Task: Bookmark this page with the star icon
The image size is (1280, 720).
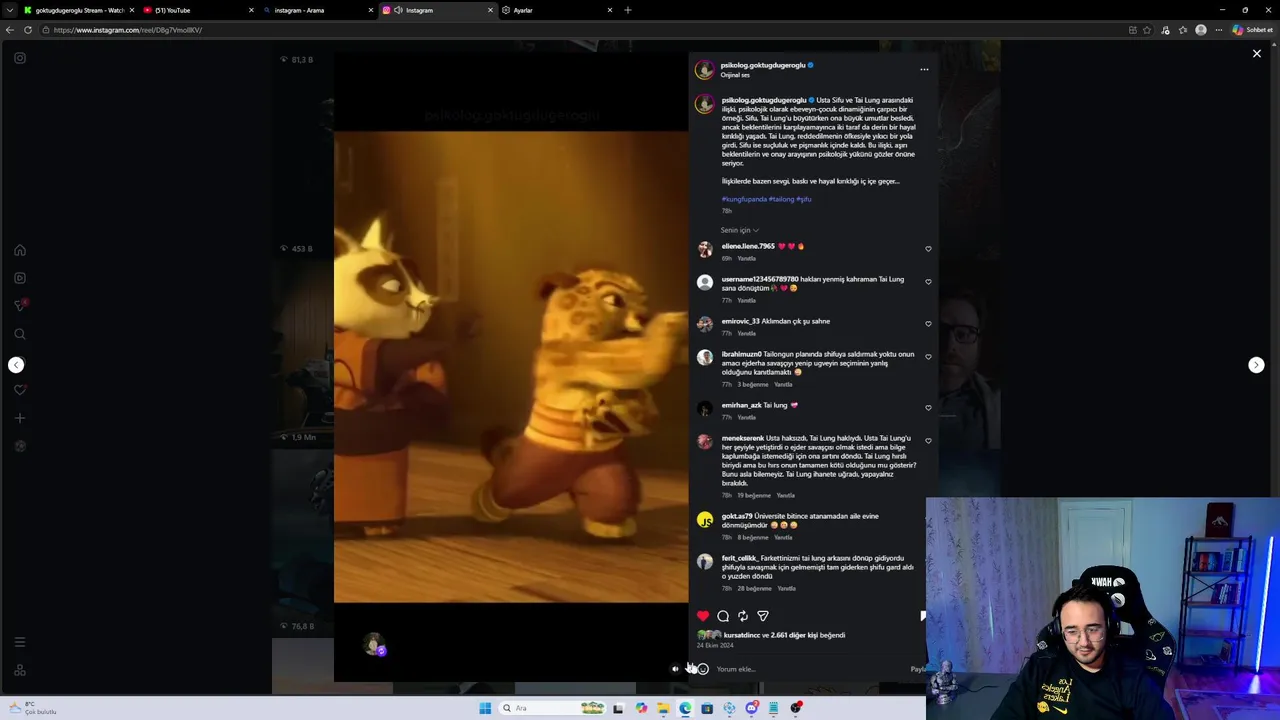Action: point(1147,30)
